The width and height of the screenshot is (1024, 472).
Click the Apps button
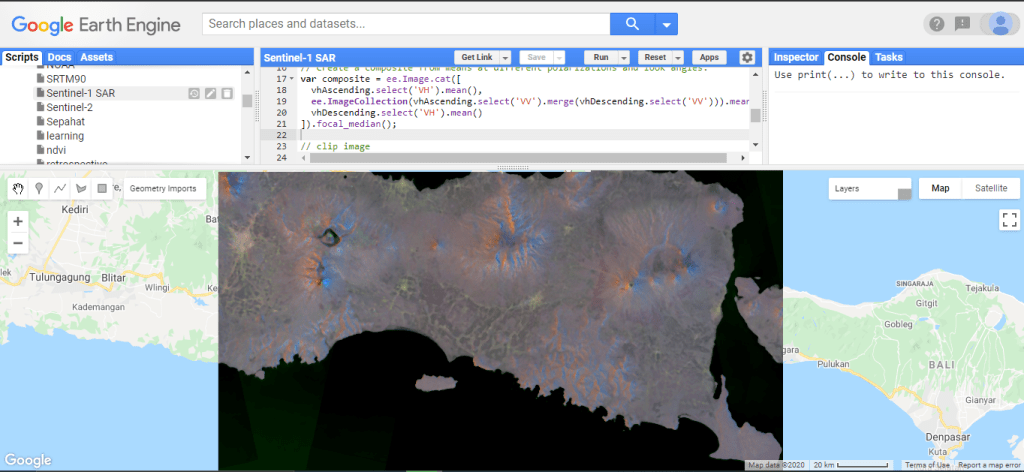709,58
